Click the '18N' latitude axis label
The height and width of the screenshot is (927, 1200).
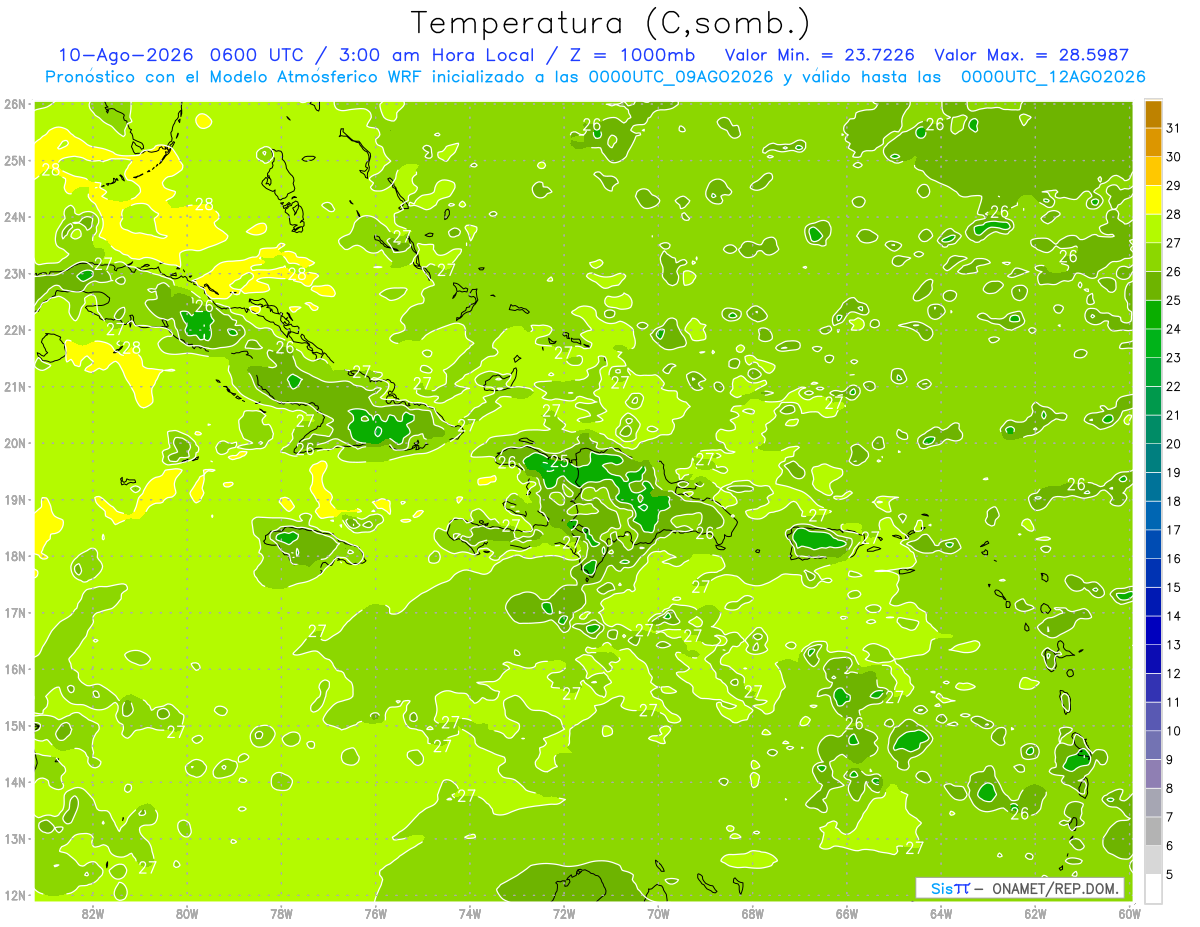pyautogui.click(x=14, y=556)
